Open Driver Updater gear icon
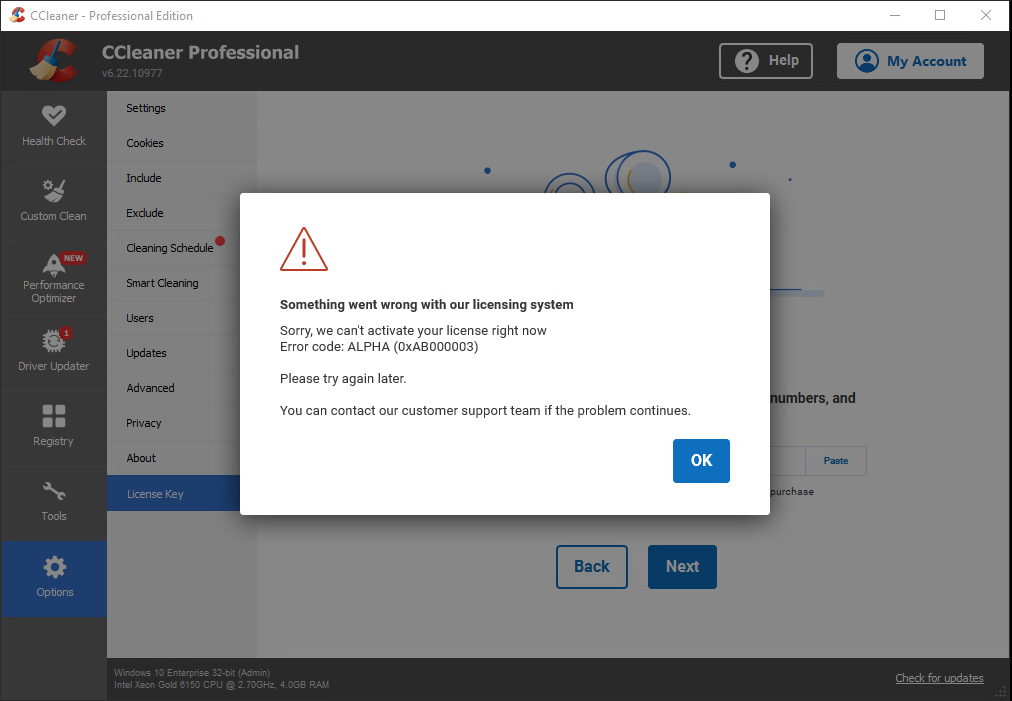Viewport: 1012px width, 701px height. pos(54,341)
